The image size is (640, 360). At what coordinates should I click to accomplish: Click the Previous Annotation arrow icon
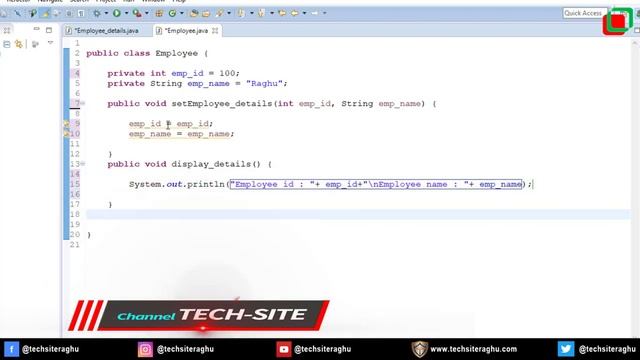(x=262, y=13)
